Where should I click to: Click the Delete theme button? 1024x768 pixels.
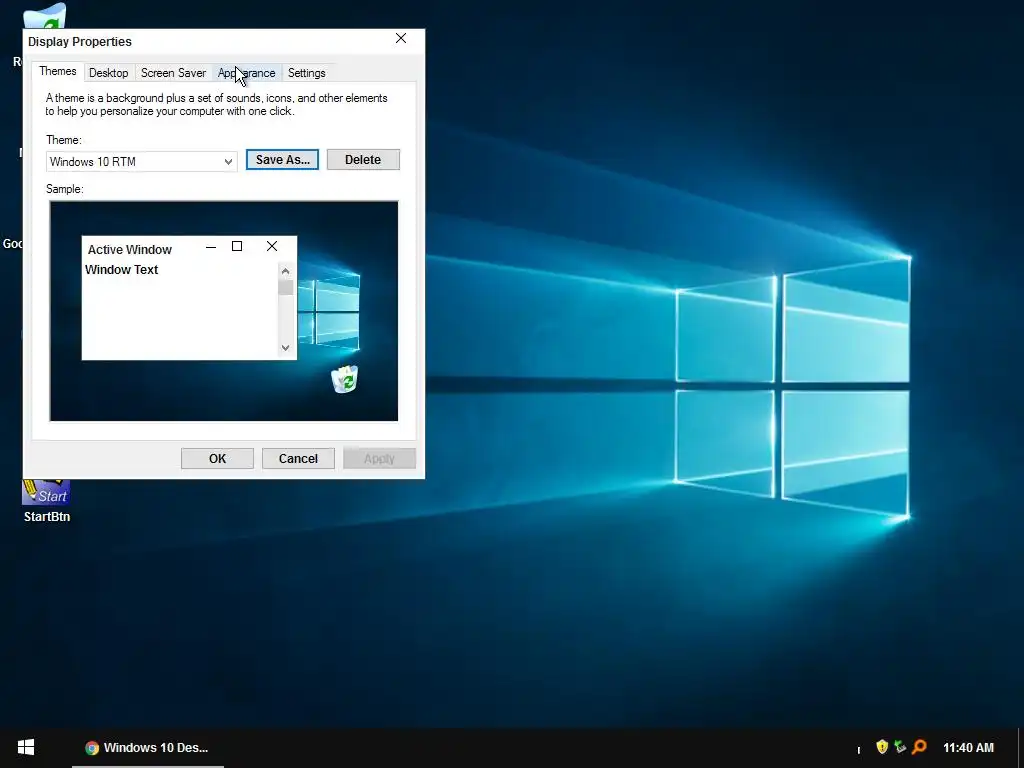[x=363, y=159]
